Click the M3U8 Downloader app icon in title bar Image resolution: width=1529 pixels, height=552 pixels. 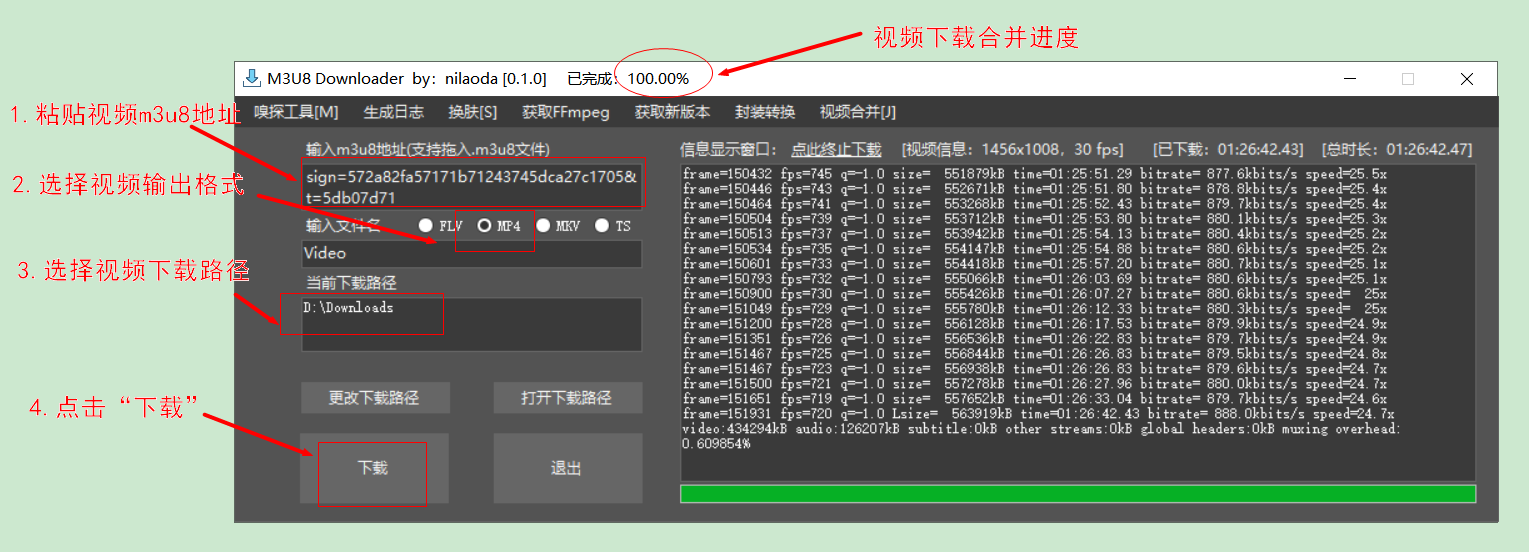tap(252, 78)
